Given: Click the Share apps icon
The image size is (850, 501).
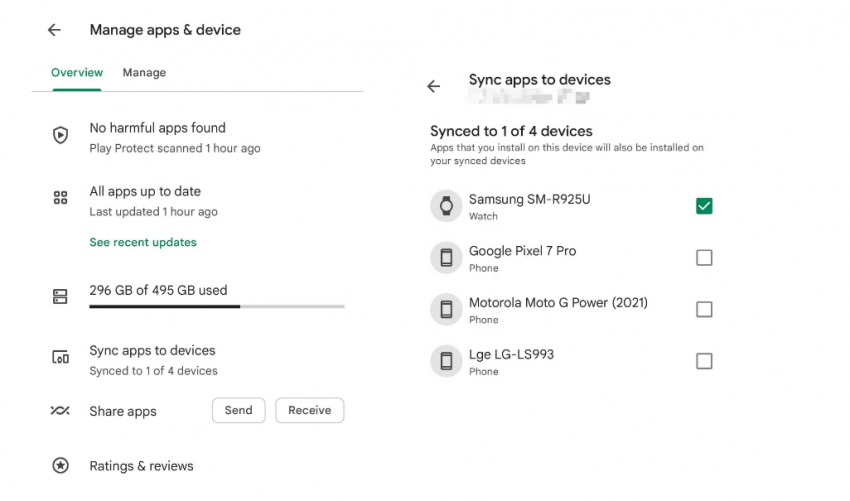Looking at the screenshot, I should coord(60,411).
